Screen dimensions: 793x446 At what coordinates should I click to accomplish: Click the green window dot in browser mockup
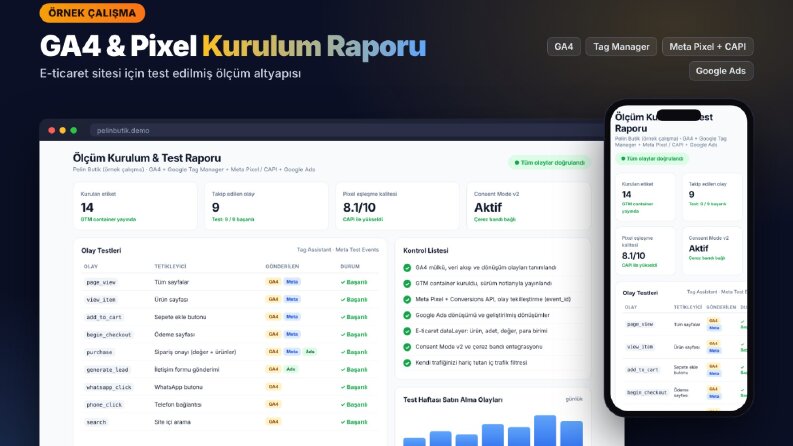pos(74,130)
